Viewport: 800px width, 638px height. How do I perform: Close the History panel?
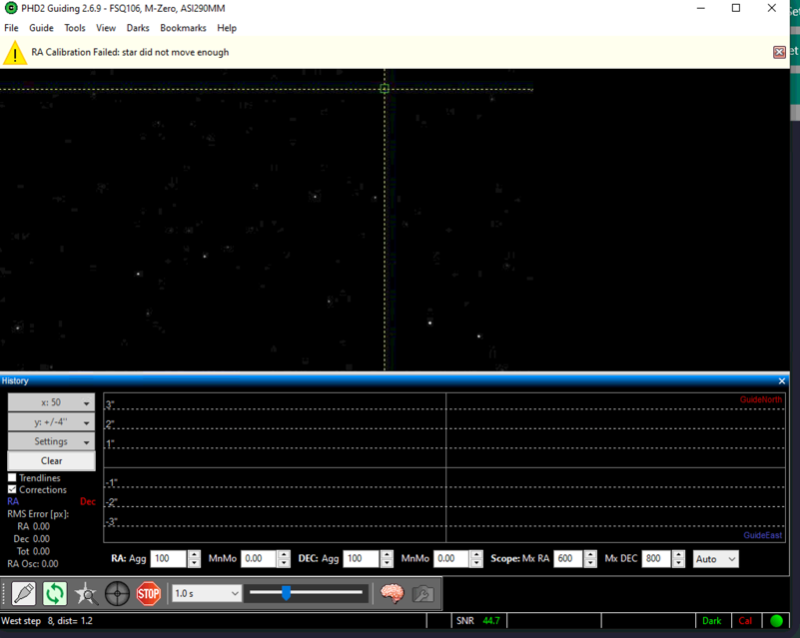click(x=782, y=381)
